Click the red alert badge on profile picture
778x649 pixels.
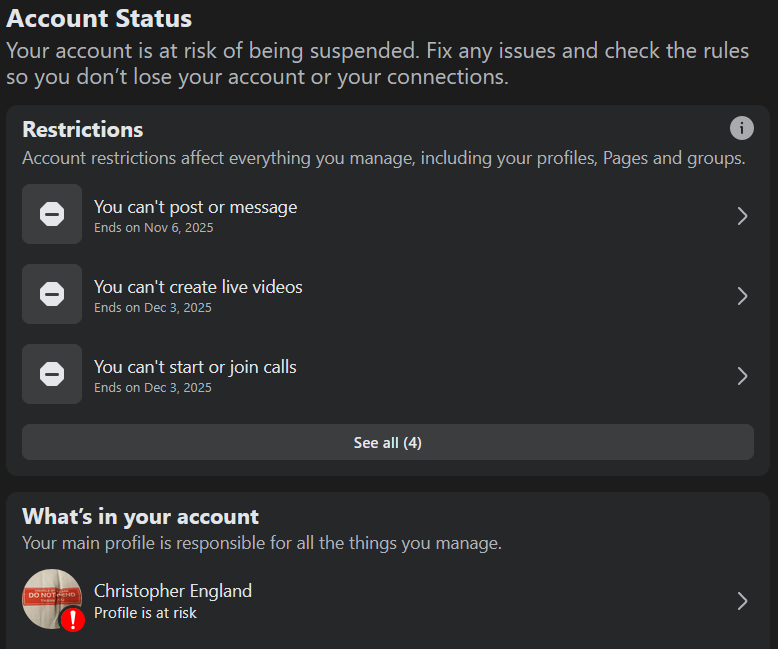73,620
